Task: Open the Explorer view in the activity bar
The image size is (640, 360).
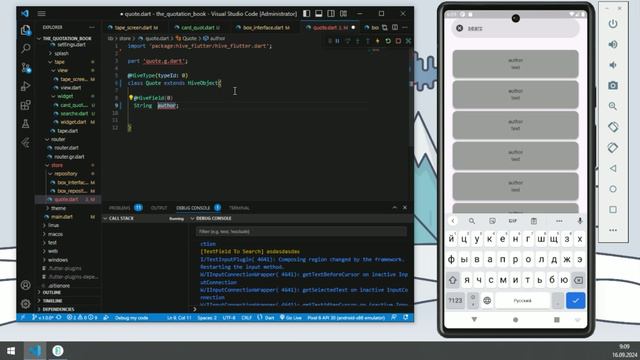Action: (26, 30)
